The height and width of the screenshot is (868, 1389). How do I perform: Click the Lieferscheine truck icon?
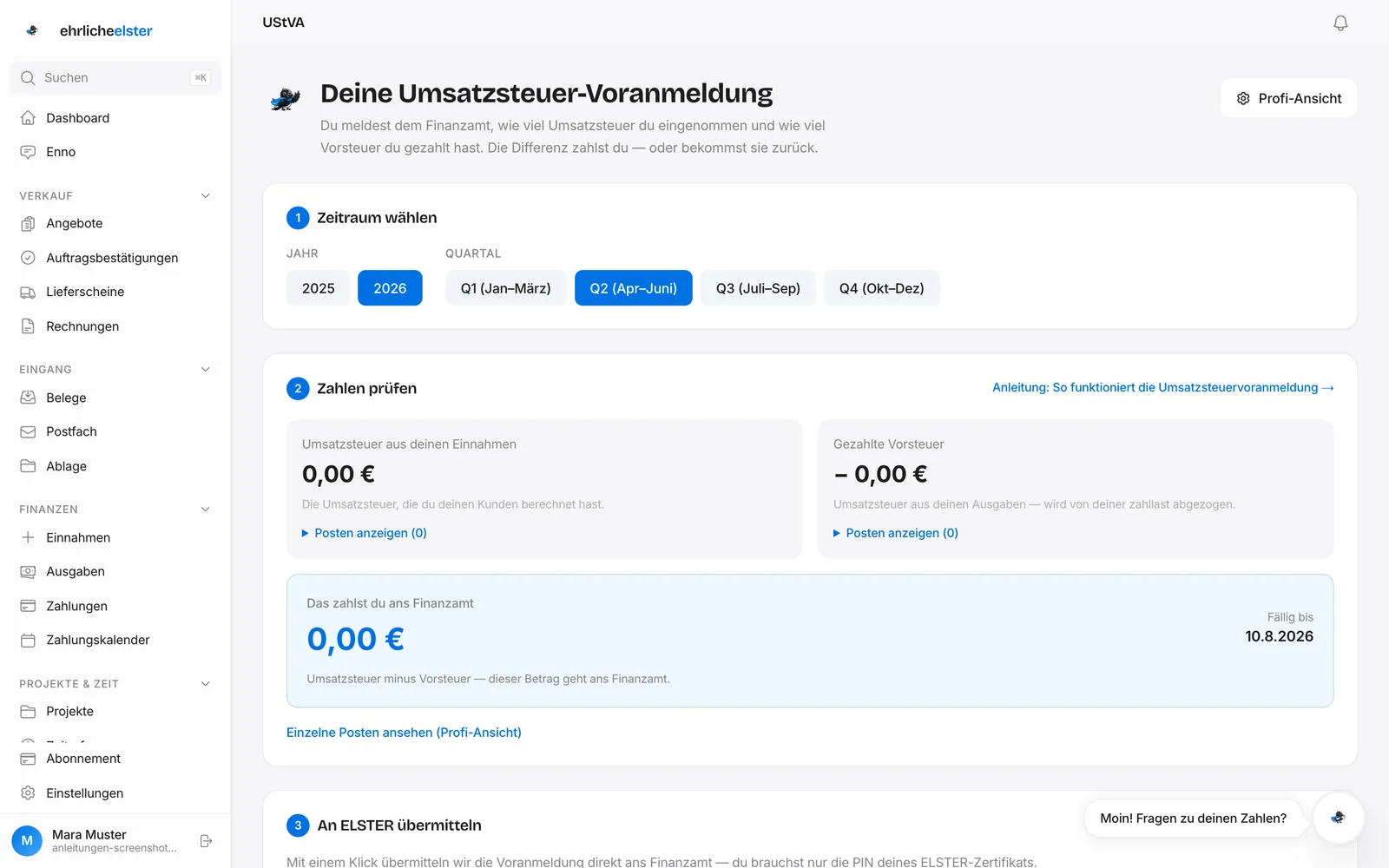pos(28,292)
